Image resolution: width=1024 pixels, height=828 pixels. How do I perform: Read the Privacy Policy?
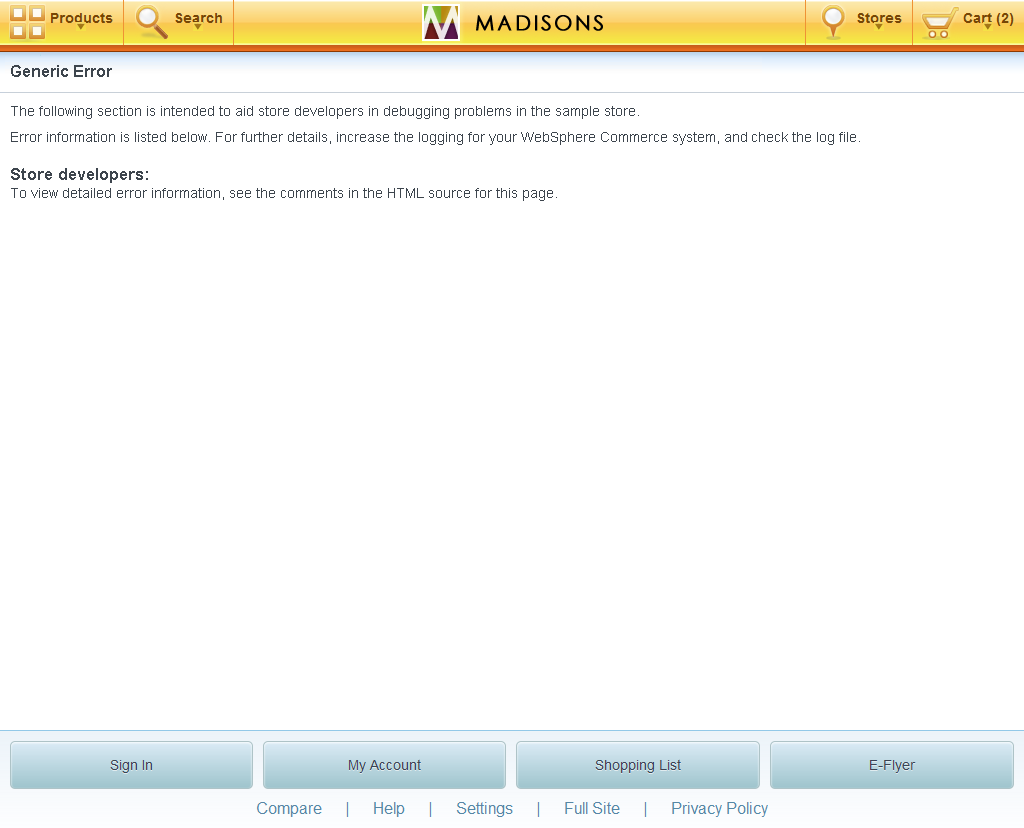click(x=719, y=808)
